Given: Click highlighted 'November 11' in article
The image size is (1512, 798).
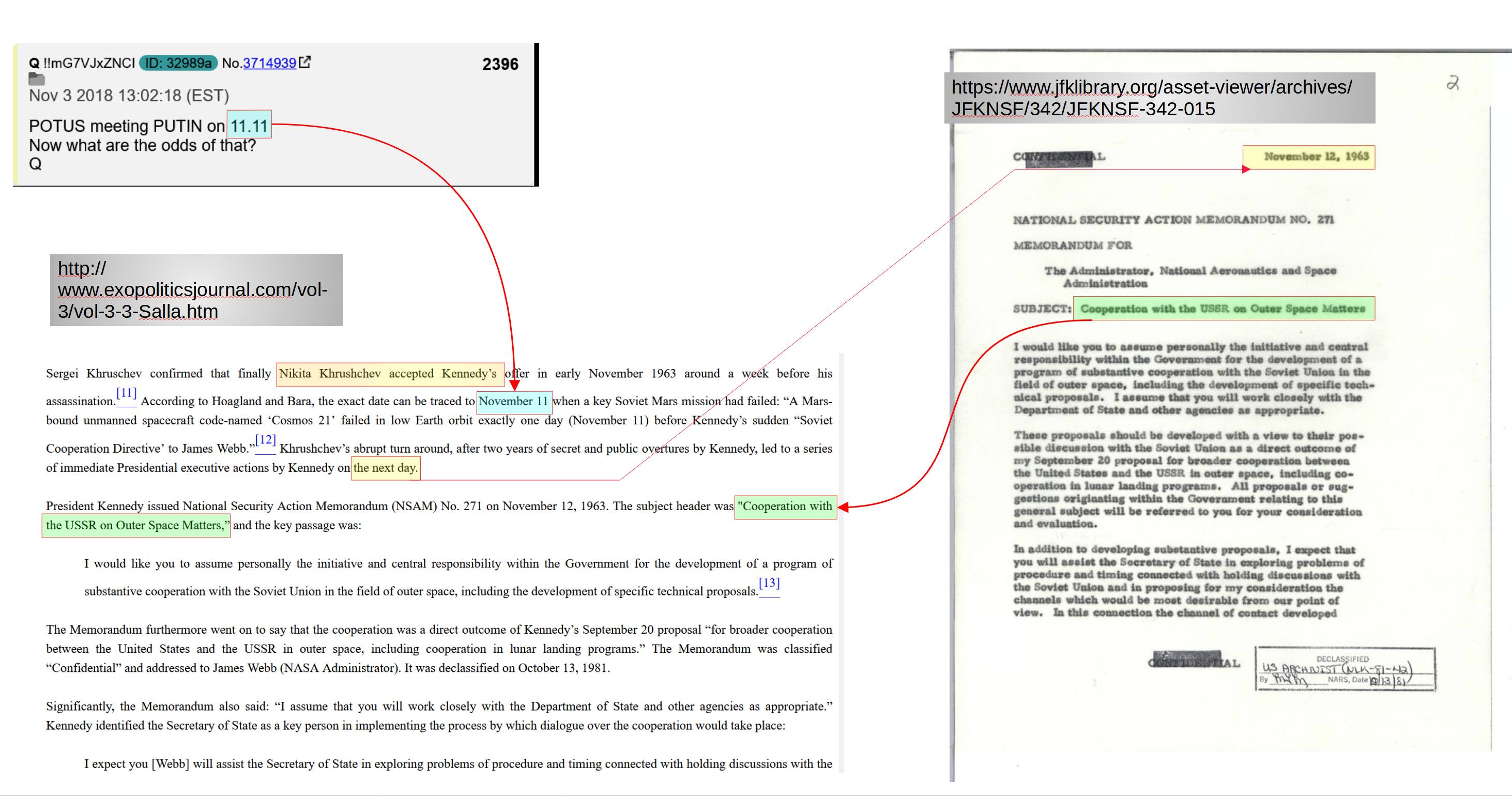Looking at the screenshot, I should (x=514, y=402).
